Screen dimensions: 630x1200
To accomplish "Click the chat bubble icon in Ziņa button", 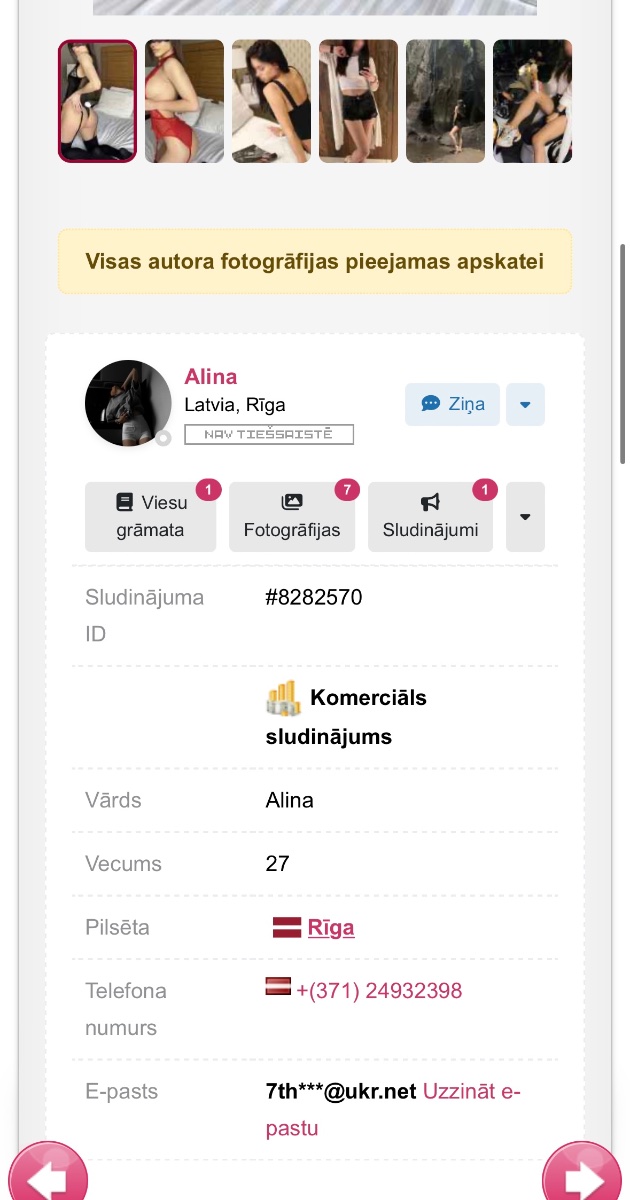I will tap(430, 404).
